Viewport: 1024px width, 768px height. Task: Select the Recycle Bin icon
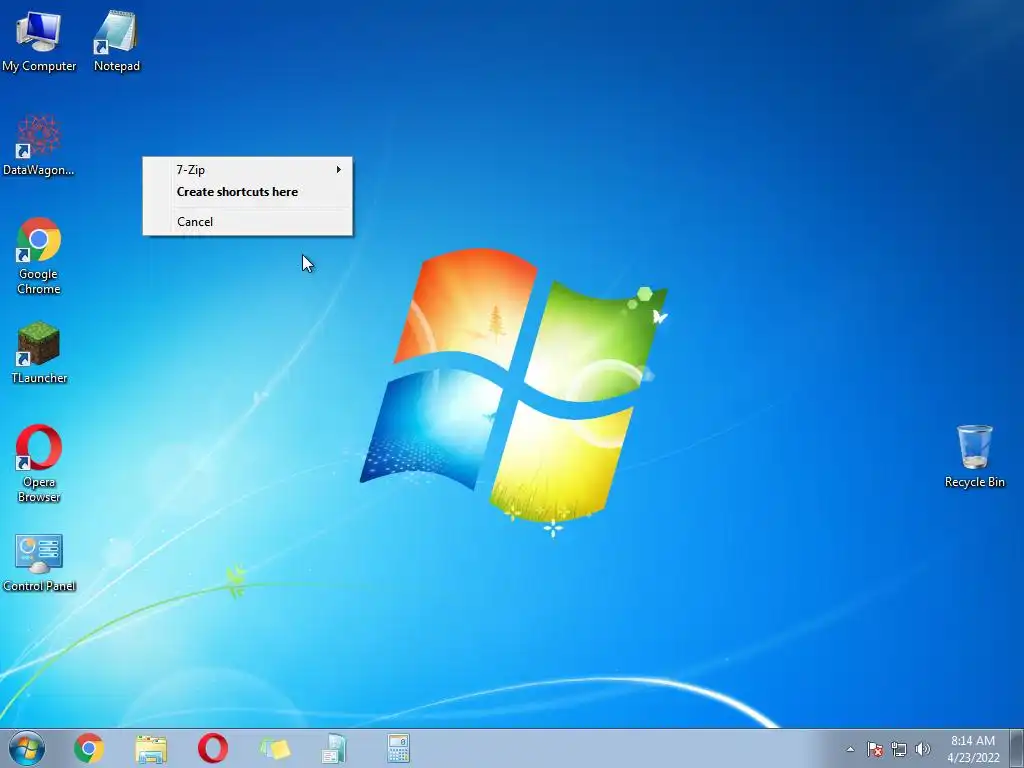(x=974, y=456)
